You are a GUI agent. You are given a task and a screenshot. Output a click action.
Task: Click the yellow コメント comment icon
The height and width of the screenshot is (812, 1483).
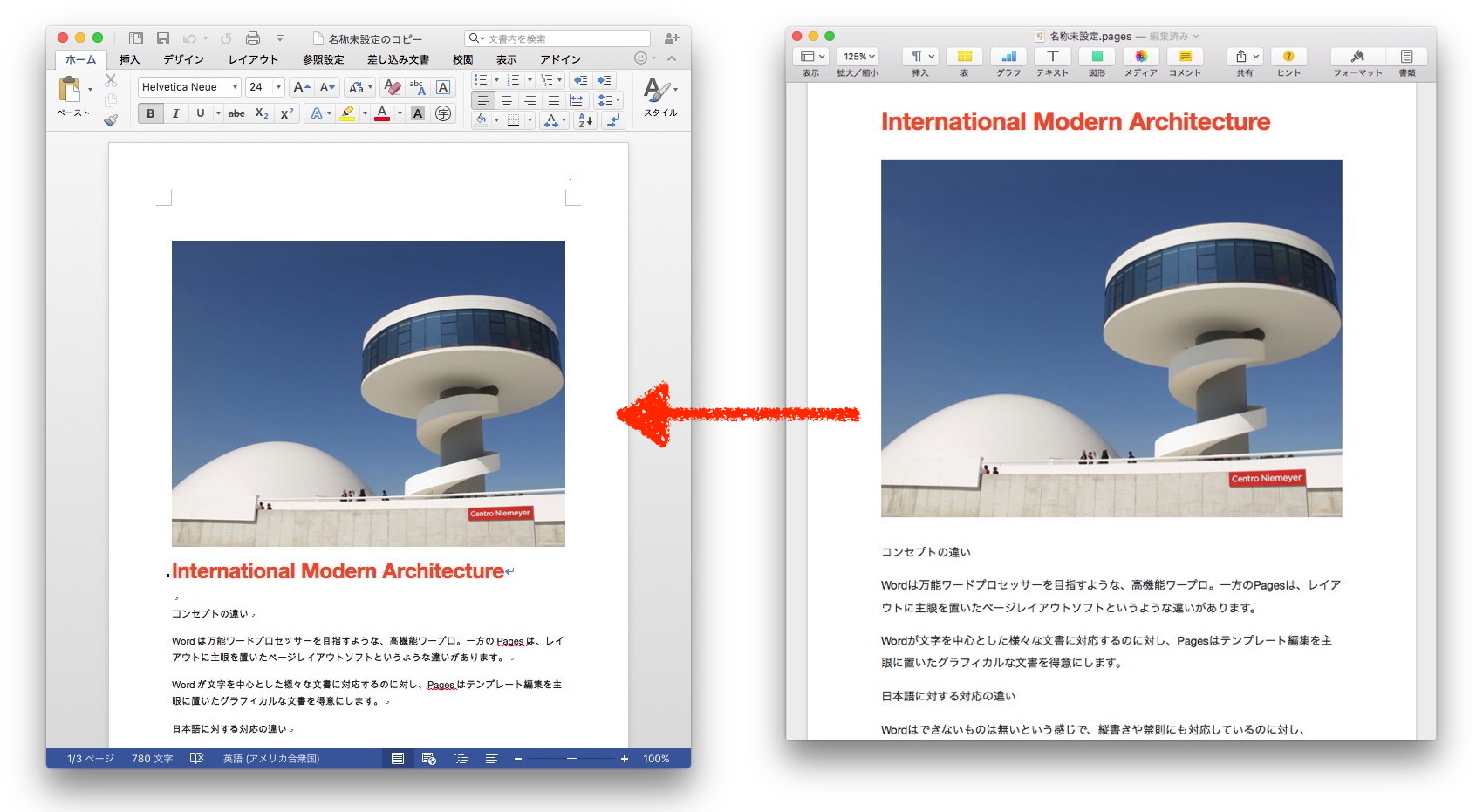[x=1185, y=57]
